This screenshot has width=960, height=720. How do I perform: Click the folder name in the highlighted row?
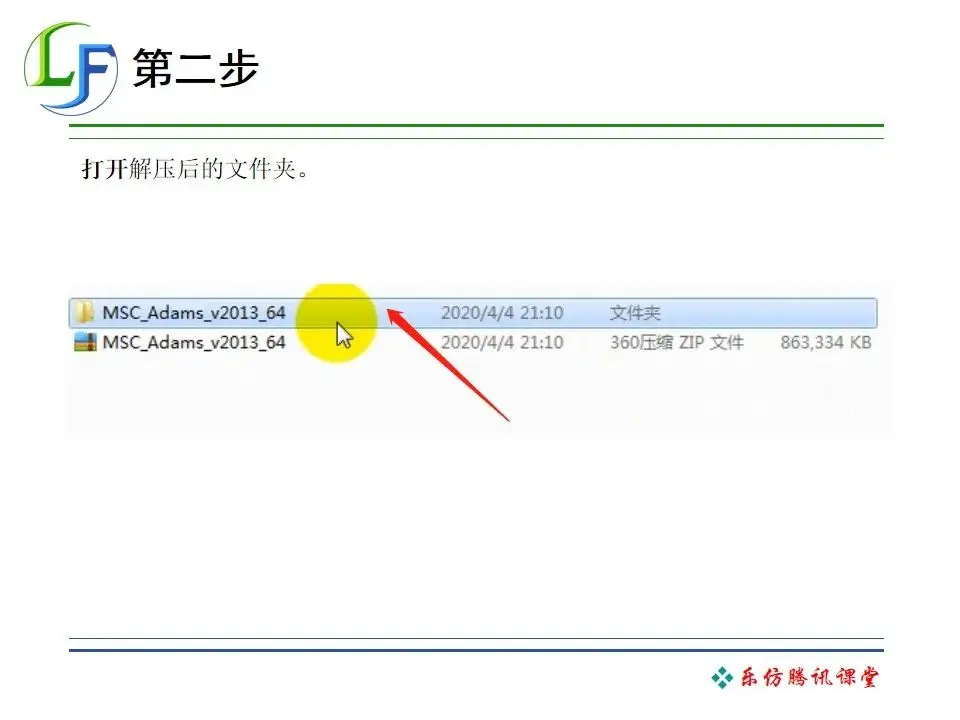(194, 313)
